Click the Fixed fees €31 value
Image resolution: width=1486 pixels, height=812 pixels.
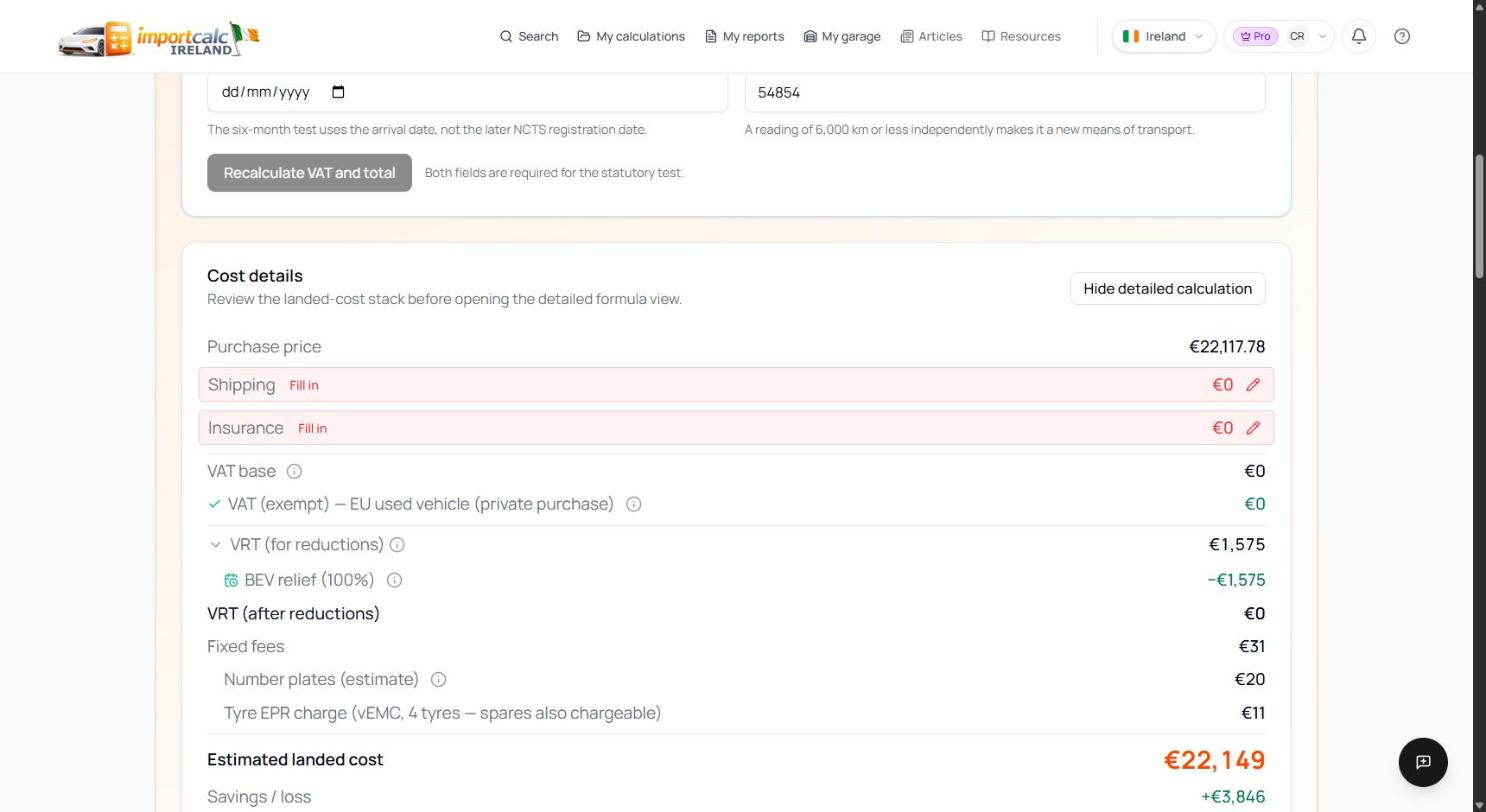1252,647
